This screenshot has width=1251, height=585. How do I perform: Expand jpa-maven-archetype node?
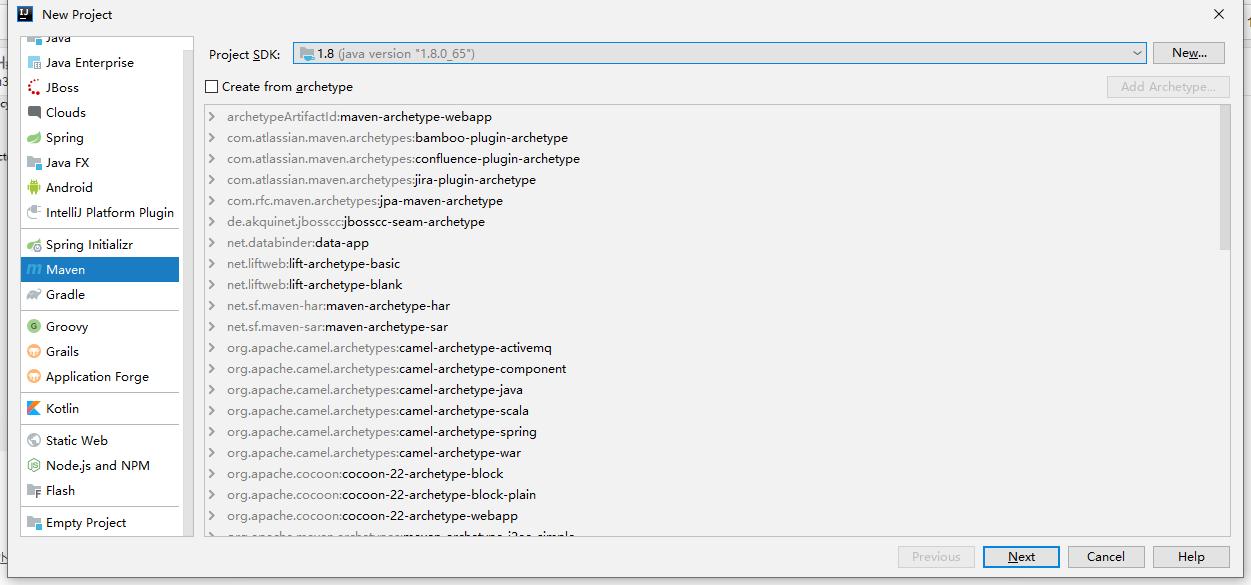212,201
